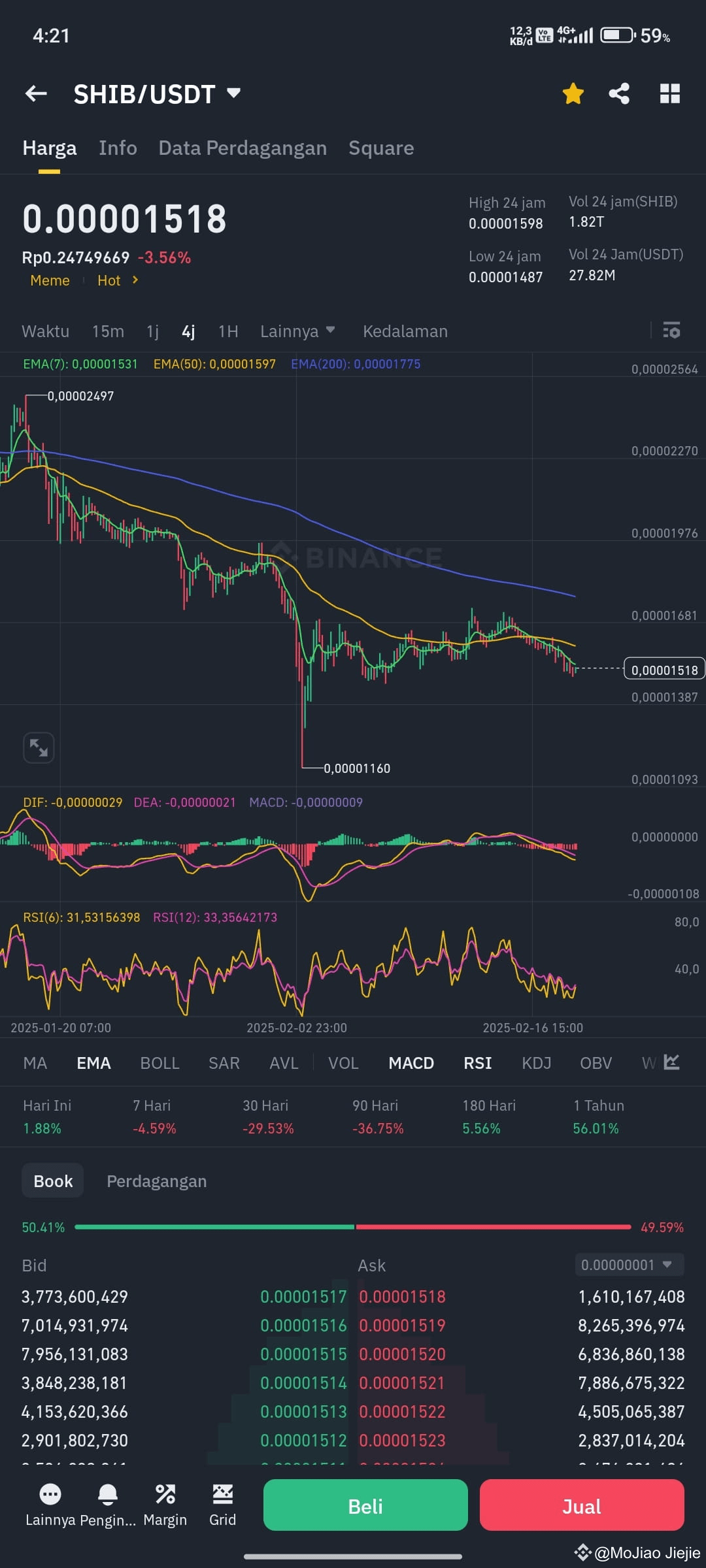706x1568 pixels.
Task: Tap the 1 Tahun 56.01% performance
Action: [598, 1117]
